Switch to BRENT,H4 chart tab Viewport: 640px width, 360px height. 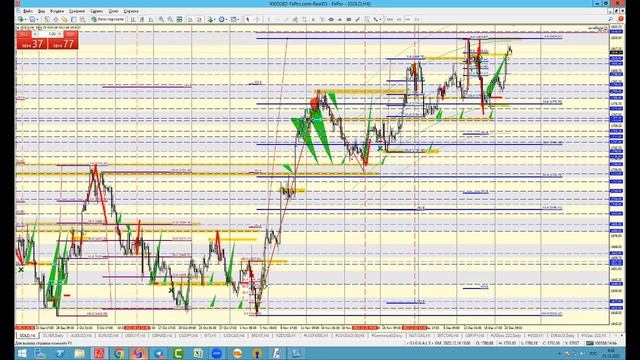[x=260, y=336]
